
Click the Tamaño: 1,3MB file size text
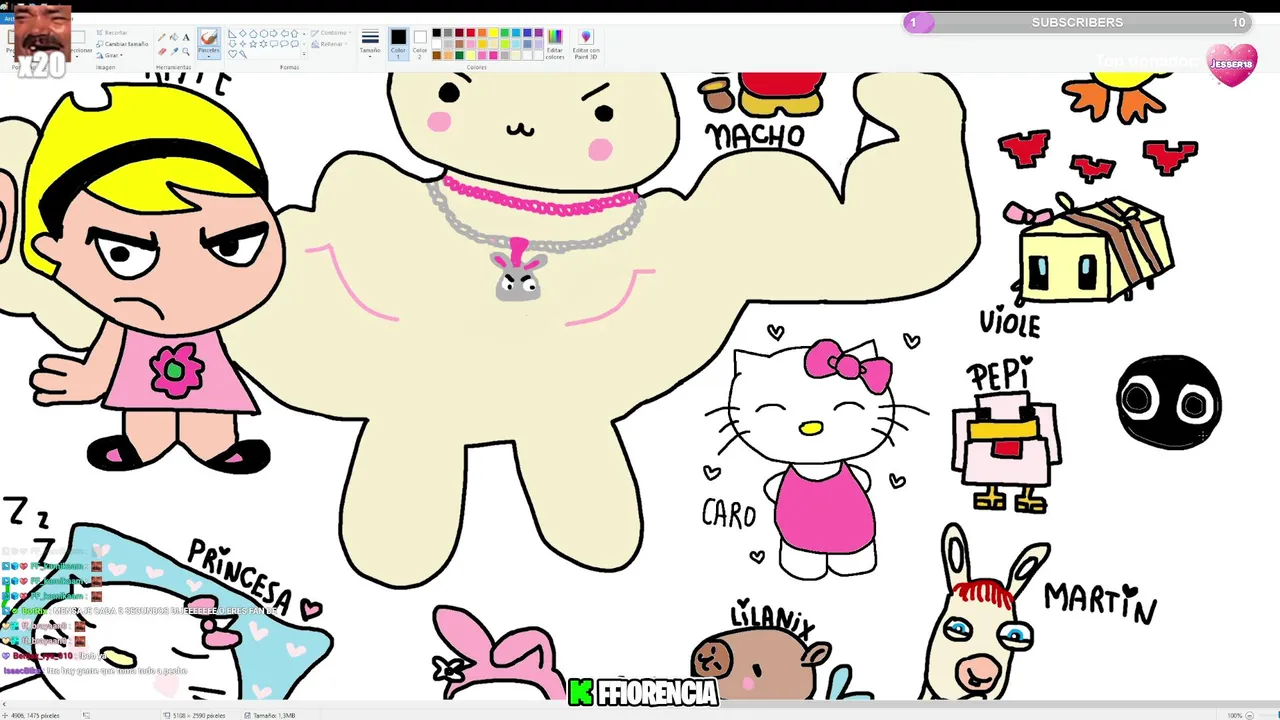[x=273, y=715]
